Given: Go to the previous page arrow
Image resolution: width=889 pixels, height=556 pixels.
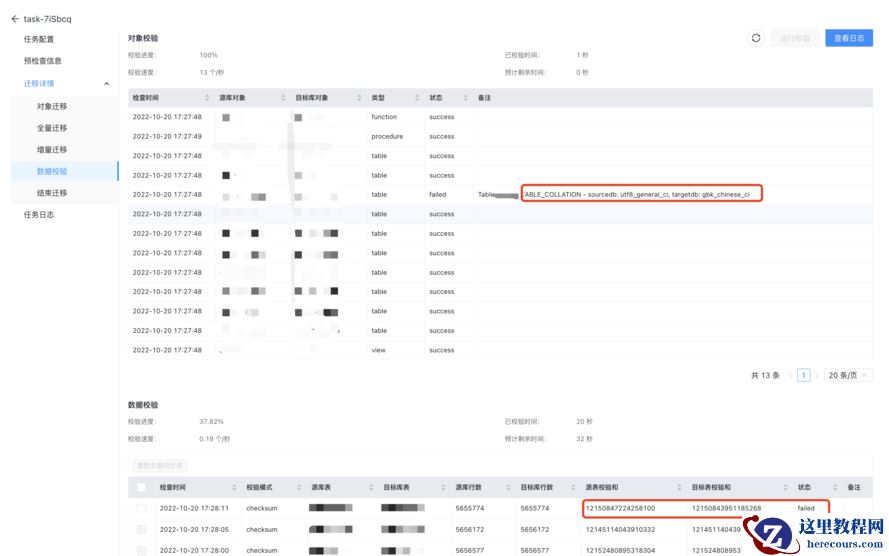Looking at the screenshot, I should coord(790,376).
